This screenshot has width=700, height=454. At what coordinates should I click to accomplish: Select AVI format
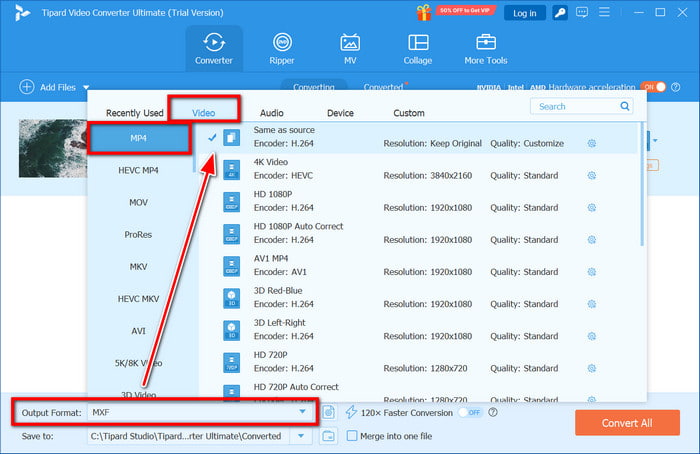(138, 331)
